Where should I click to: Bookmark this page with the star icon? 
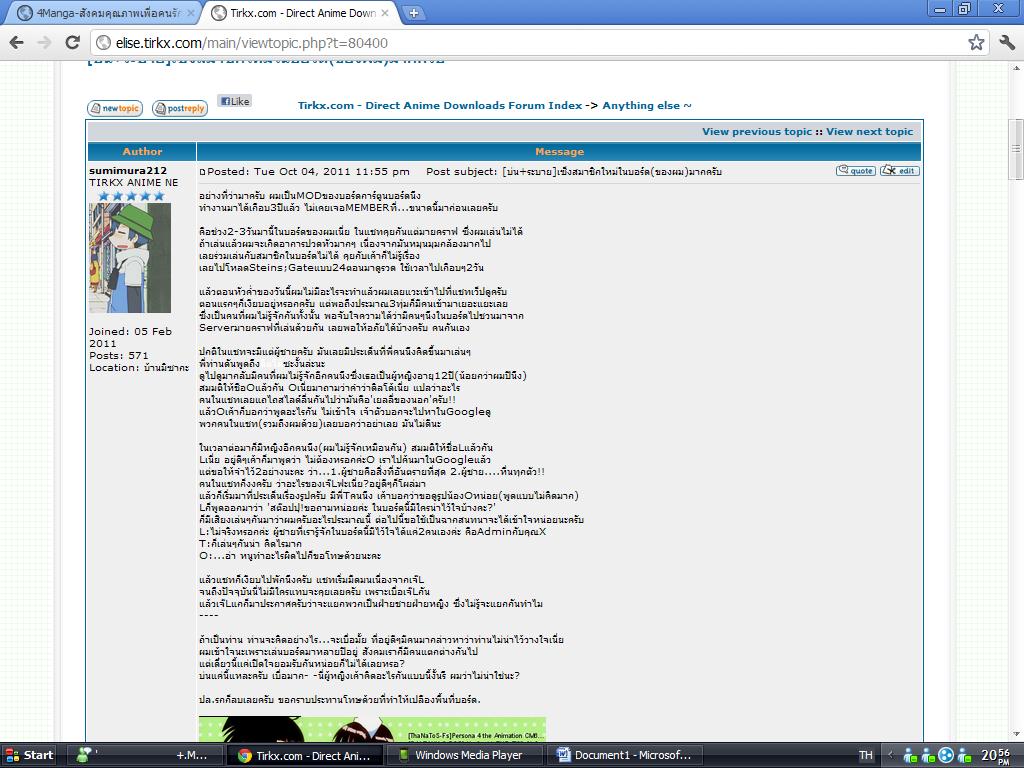click(x=976, y=43)
